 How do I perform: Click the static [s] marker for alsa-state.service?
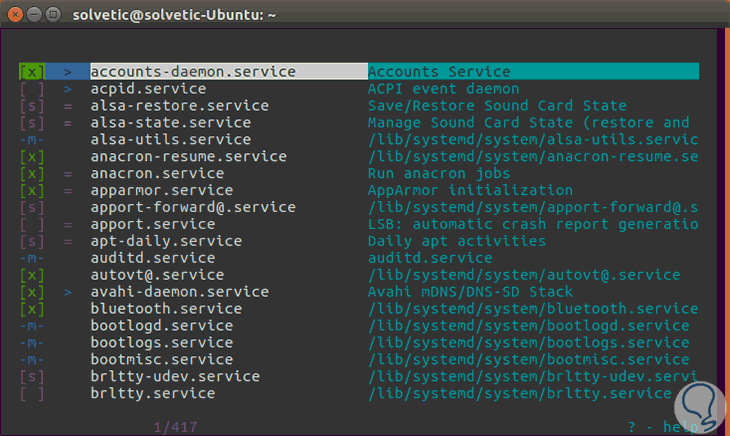click(32, 123)
